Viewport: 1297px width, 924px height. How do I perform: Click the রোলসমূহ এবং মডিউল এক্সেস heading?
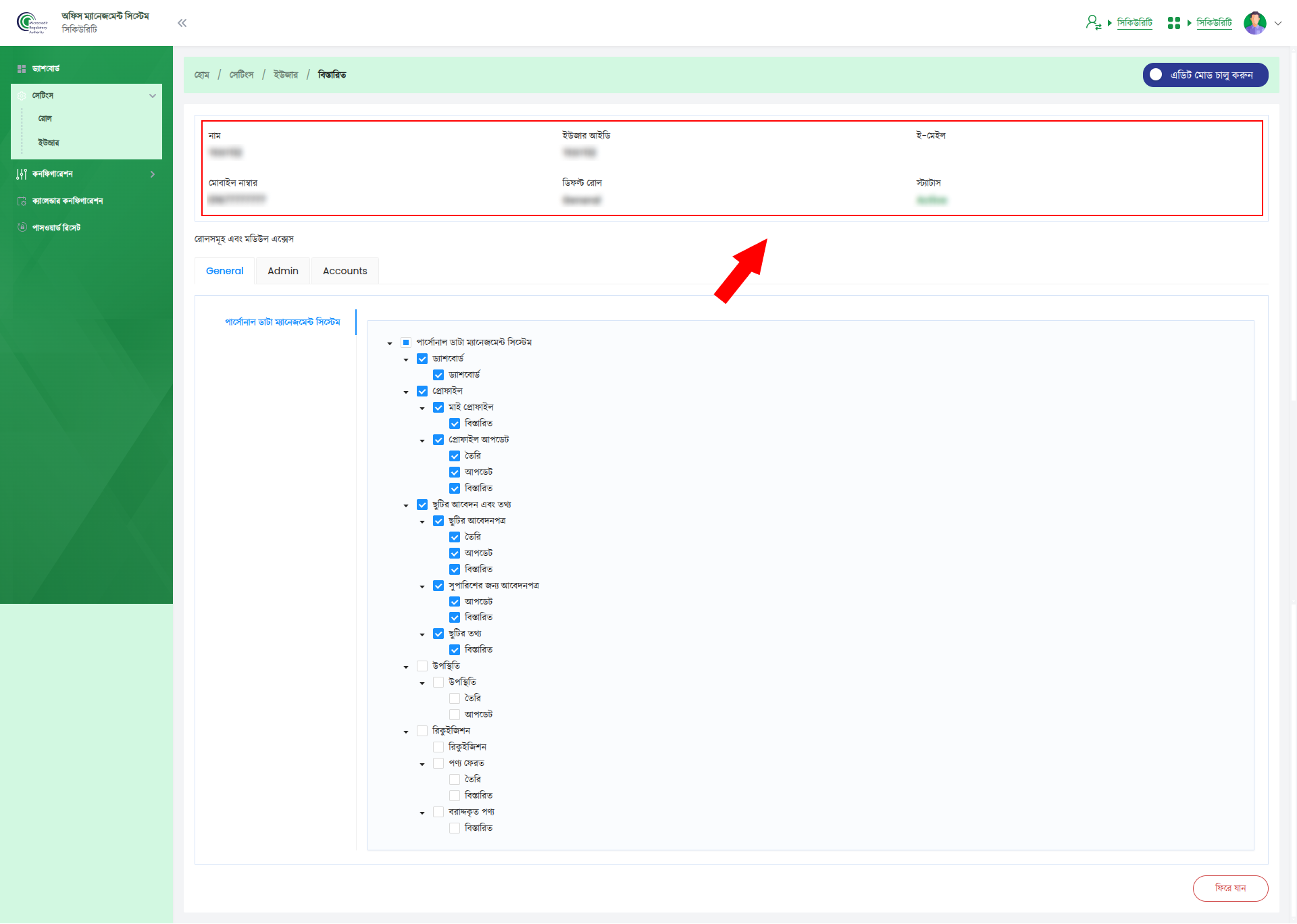244,239
